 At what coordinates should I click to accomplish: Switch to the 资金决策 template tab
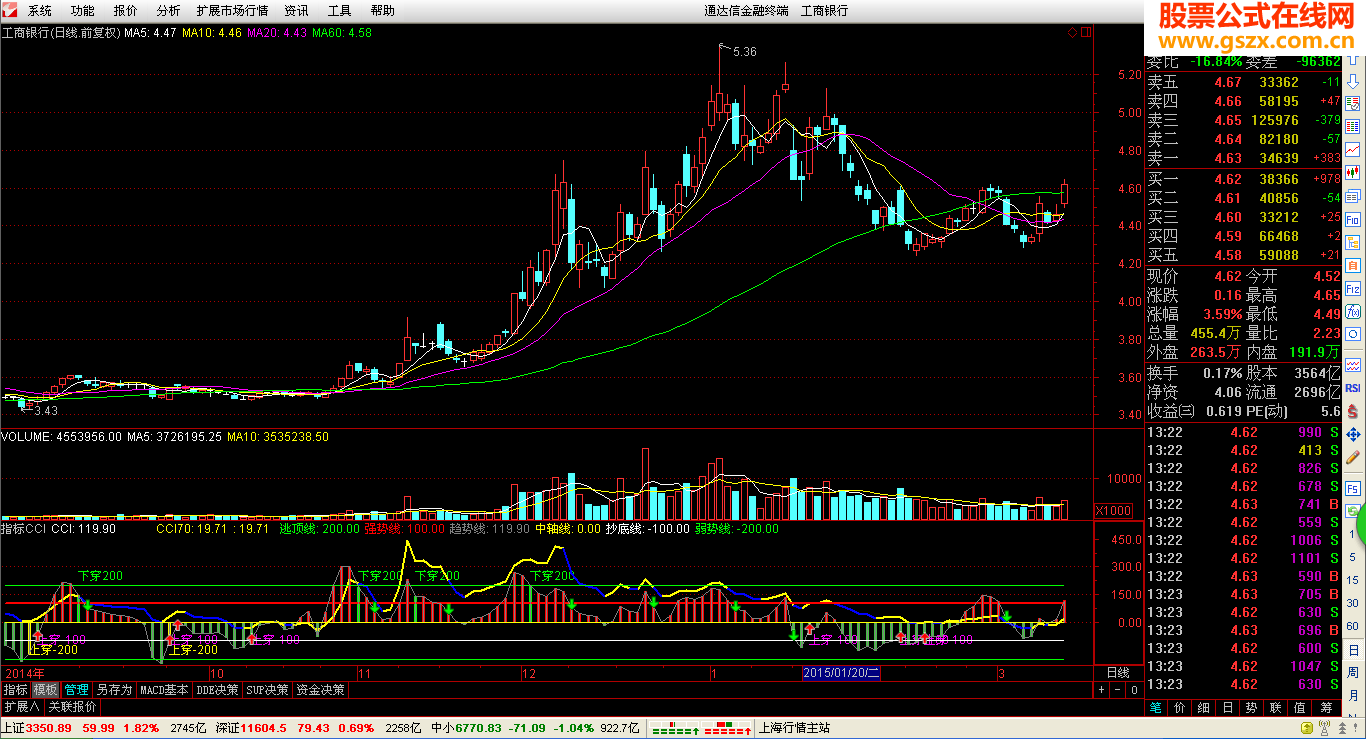pos(320,690)
